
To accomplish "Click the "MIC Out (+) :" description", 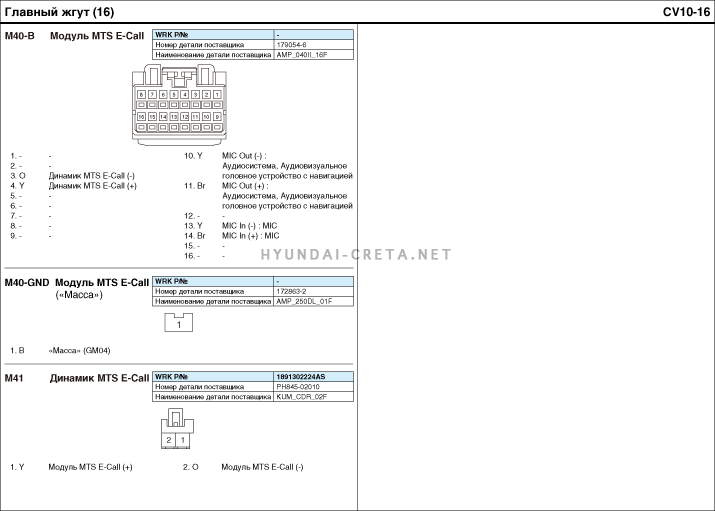I will click(x=245, y=186).
